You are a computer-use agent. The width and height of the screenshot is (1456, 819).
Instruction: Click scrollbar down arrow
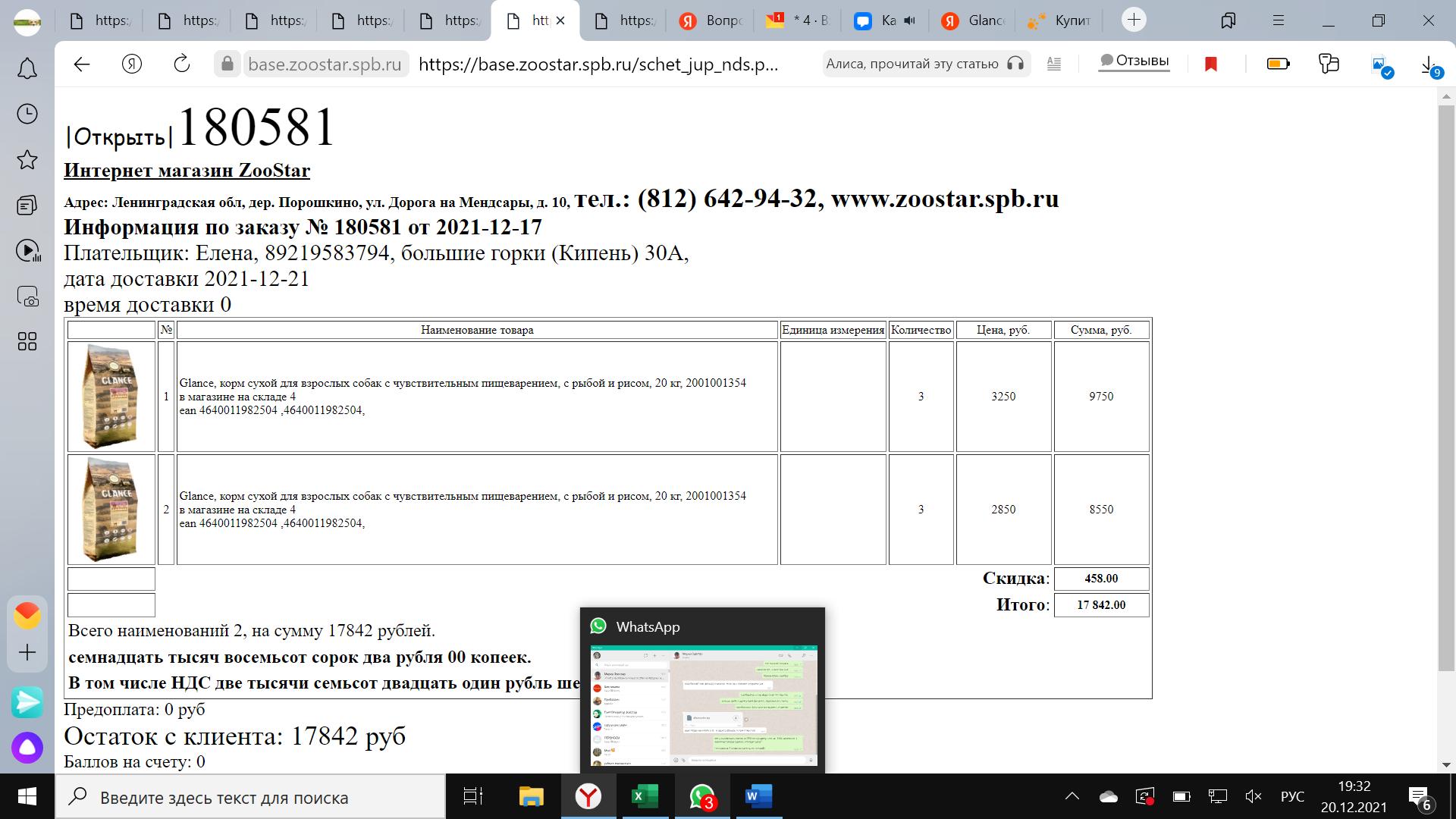point(1446,764)
